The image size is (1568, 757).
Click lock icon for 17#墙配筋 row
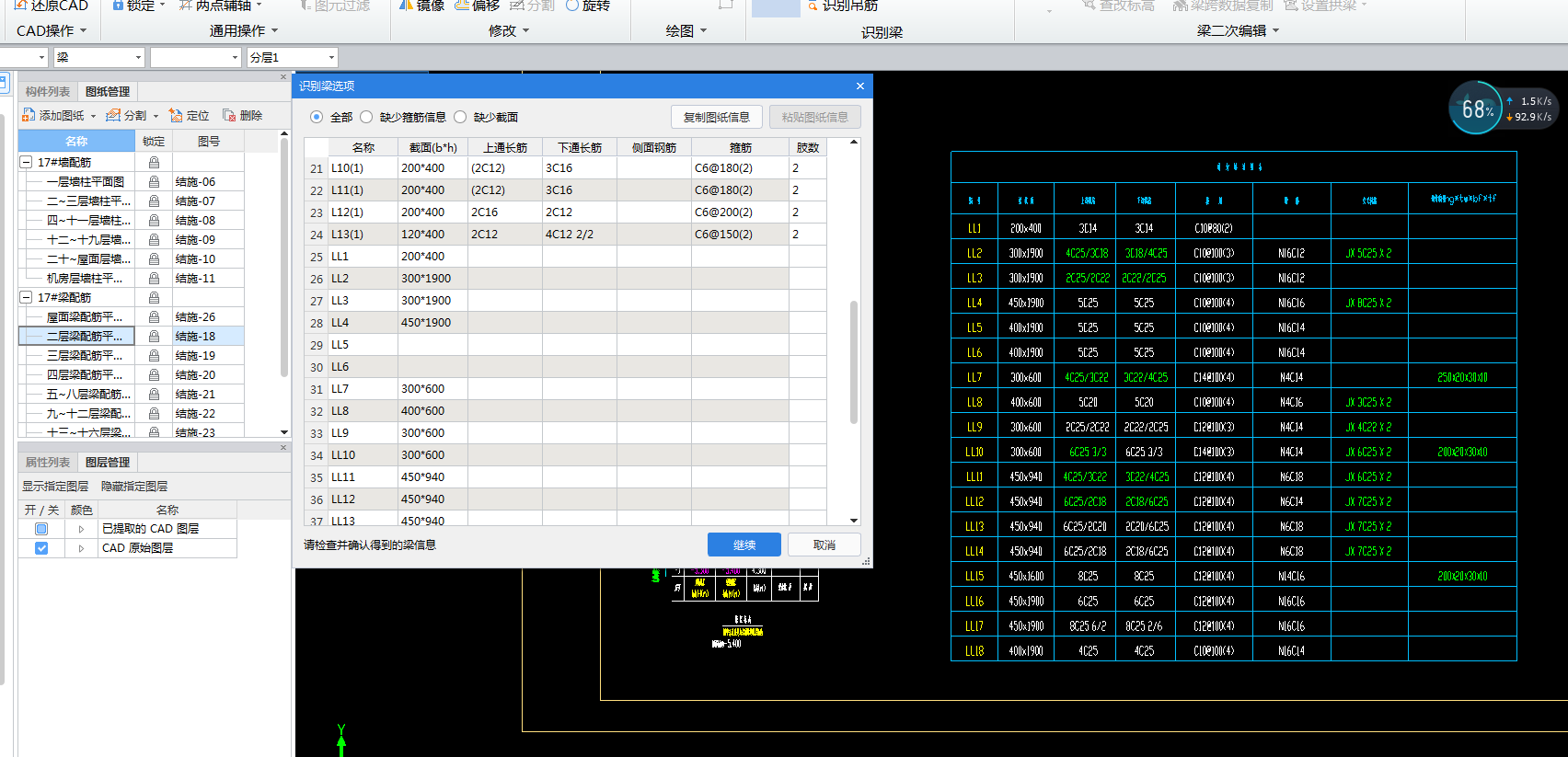click(154, 162)
